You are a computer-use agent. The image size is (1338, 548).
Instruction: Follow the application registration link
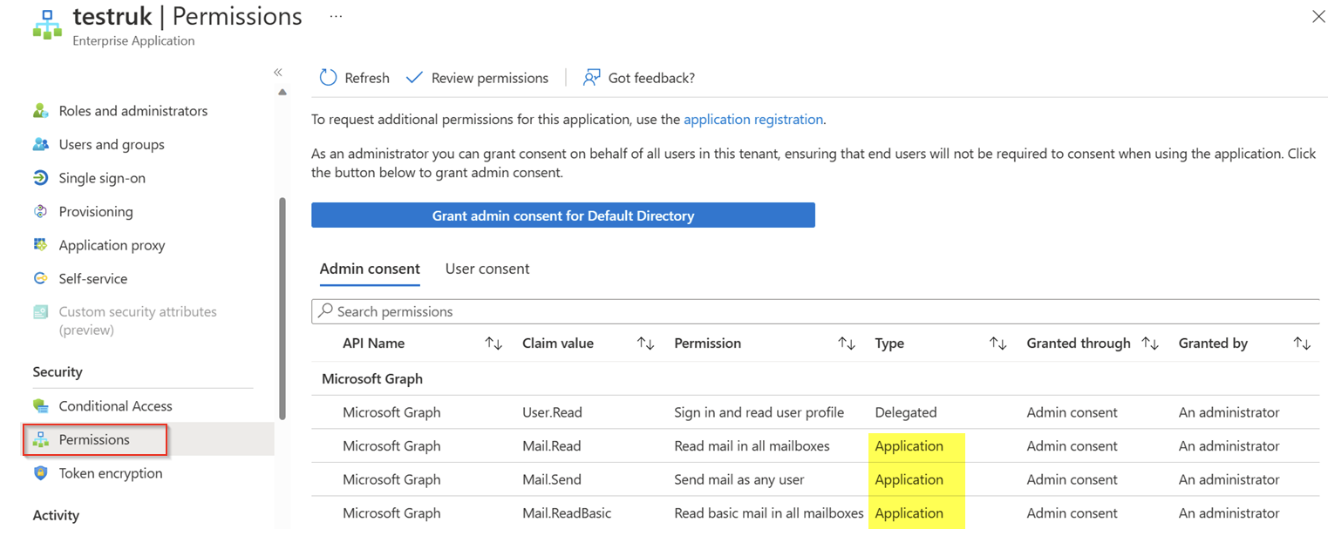pyautogui.click(x=753, y=119)
